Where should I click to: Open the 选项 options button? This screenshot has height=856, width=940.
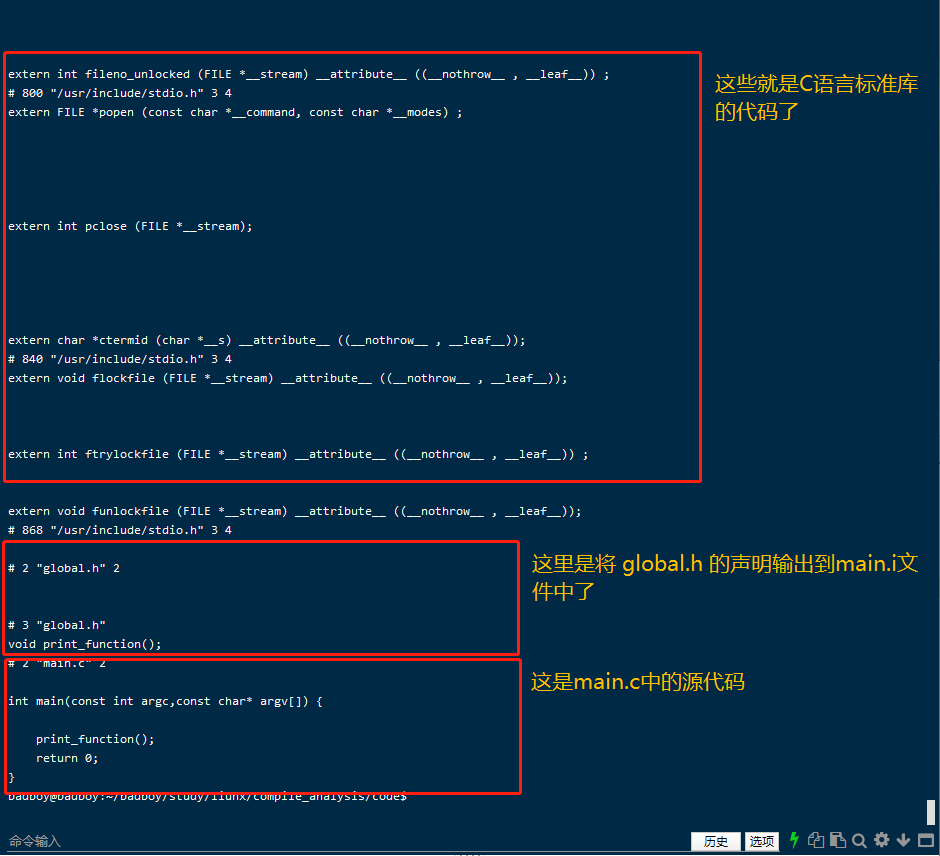tap(761, 841)
